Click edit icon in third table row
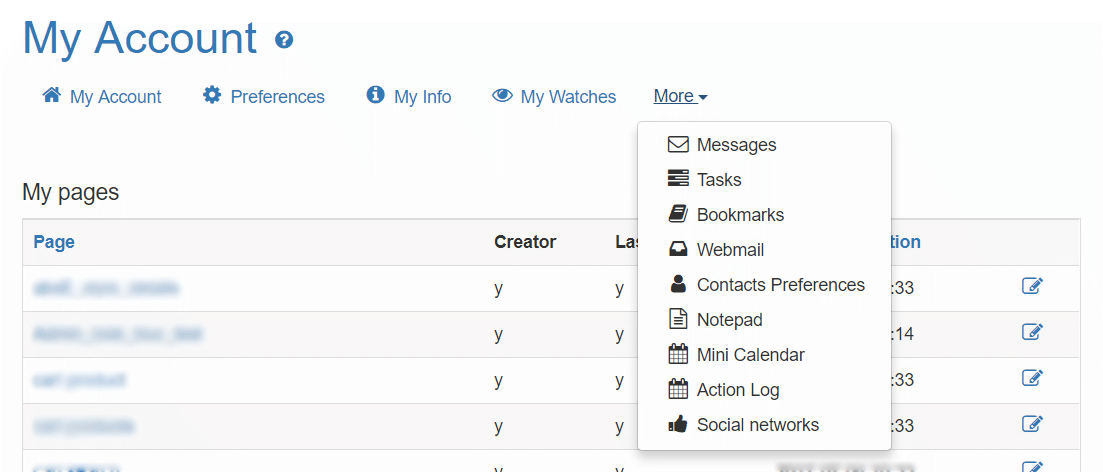The image size is (1103, 472). (1032, 379)
